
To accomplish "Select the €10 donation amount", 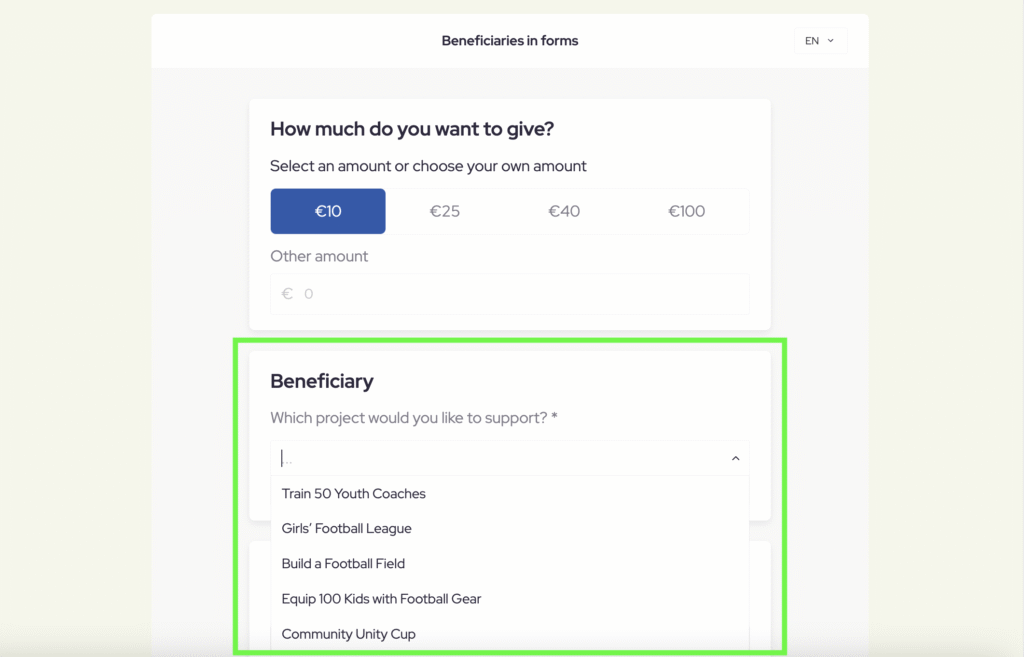I will click(328, 211).
